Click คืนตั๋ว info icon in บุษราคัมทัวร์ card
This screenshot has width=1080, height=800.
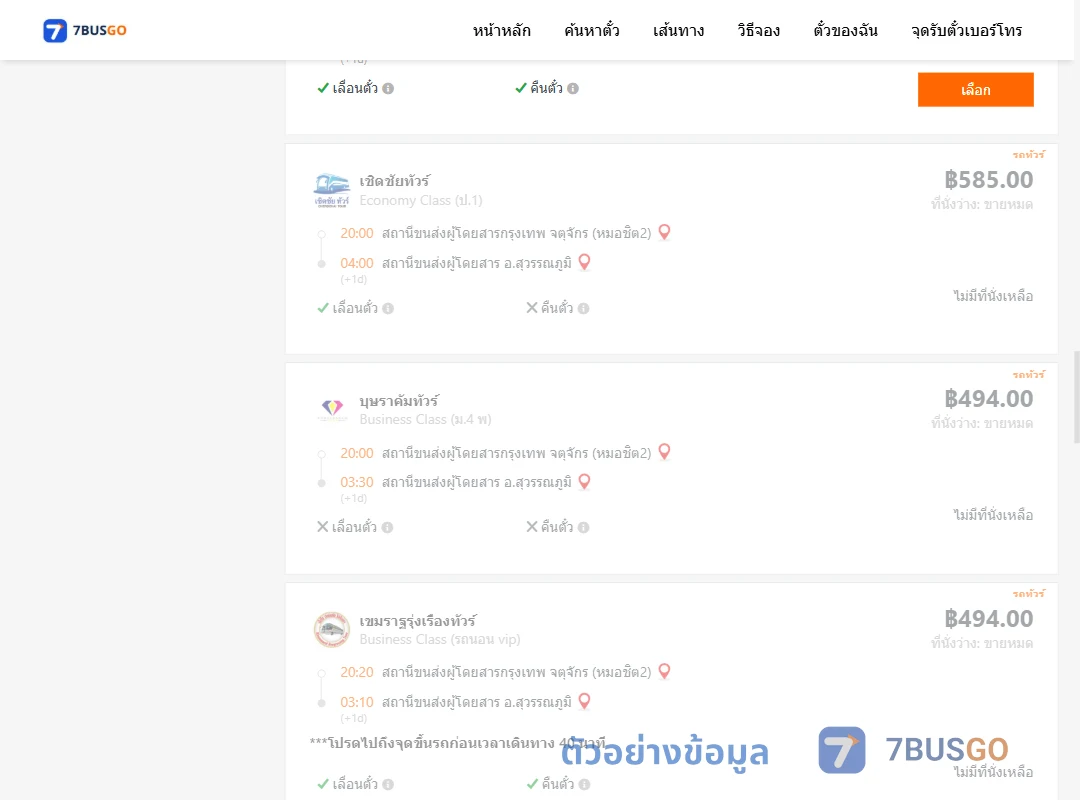[x=583, y=527]
